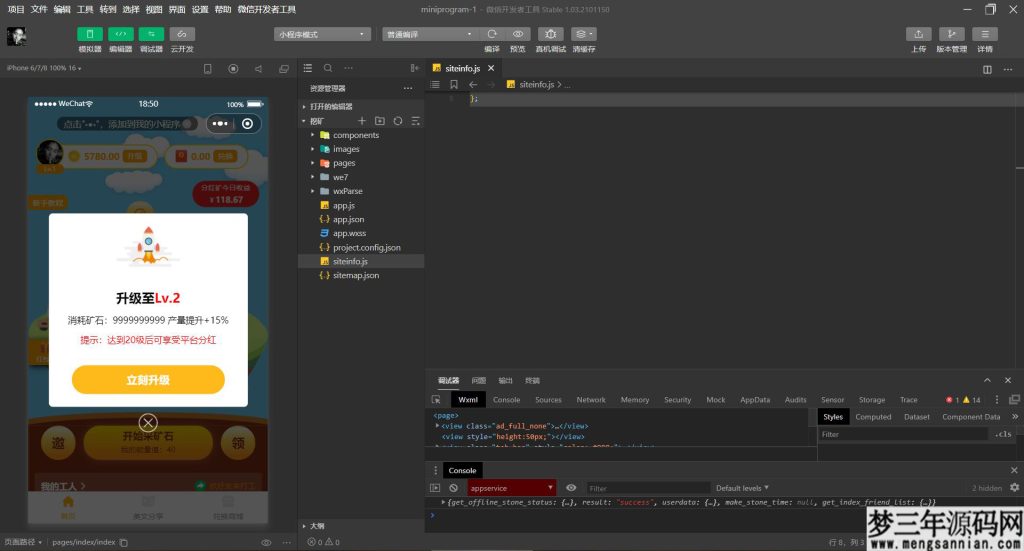Image resolution: width=1024 pixels, height=551 pixels.
Task: Clear the console with the block icon
Action: tap(453, 488)
